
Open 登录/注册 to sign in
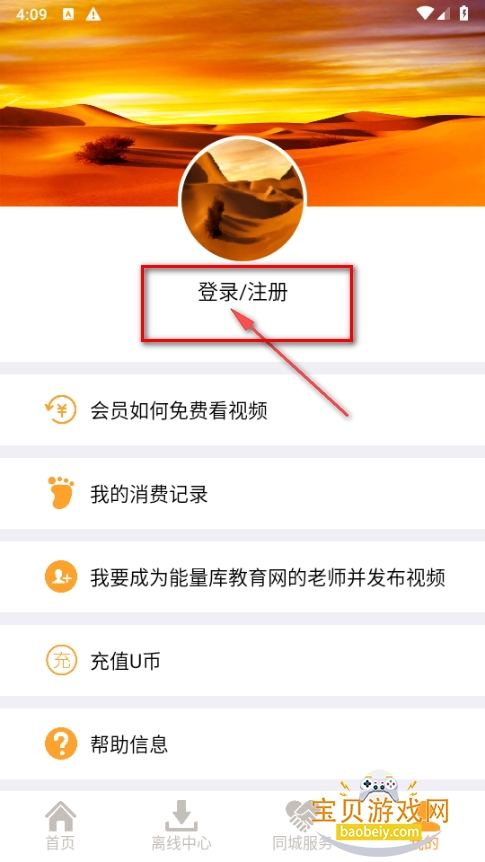click(x=242, y=292)
